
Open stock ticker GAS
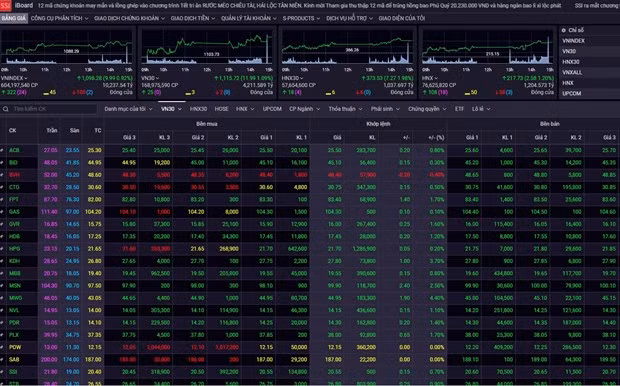pyautogui.click(x=14, y=212)
